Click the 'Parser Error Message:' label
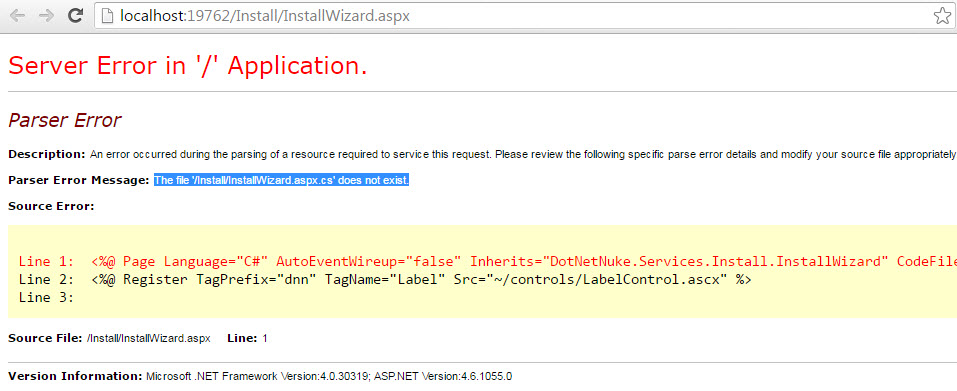Image resolution: width=957 pixels, height=391 pixels. point(79,181)
